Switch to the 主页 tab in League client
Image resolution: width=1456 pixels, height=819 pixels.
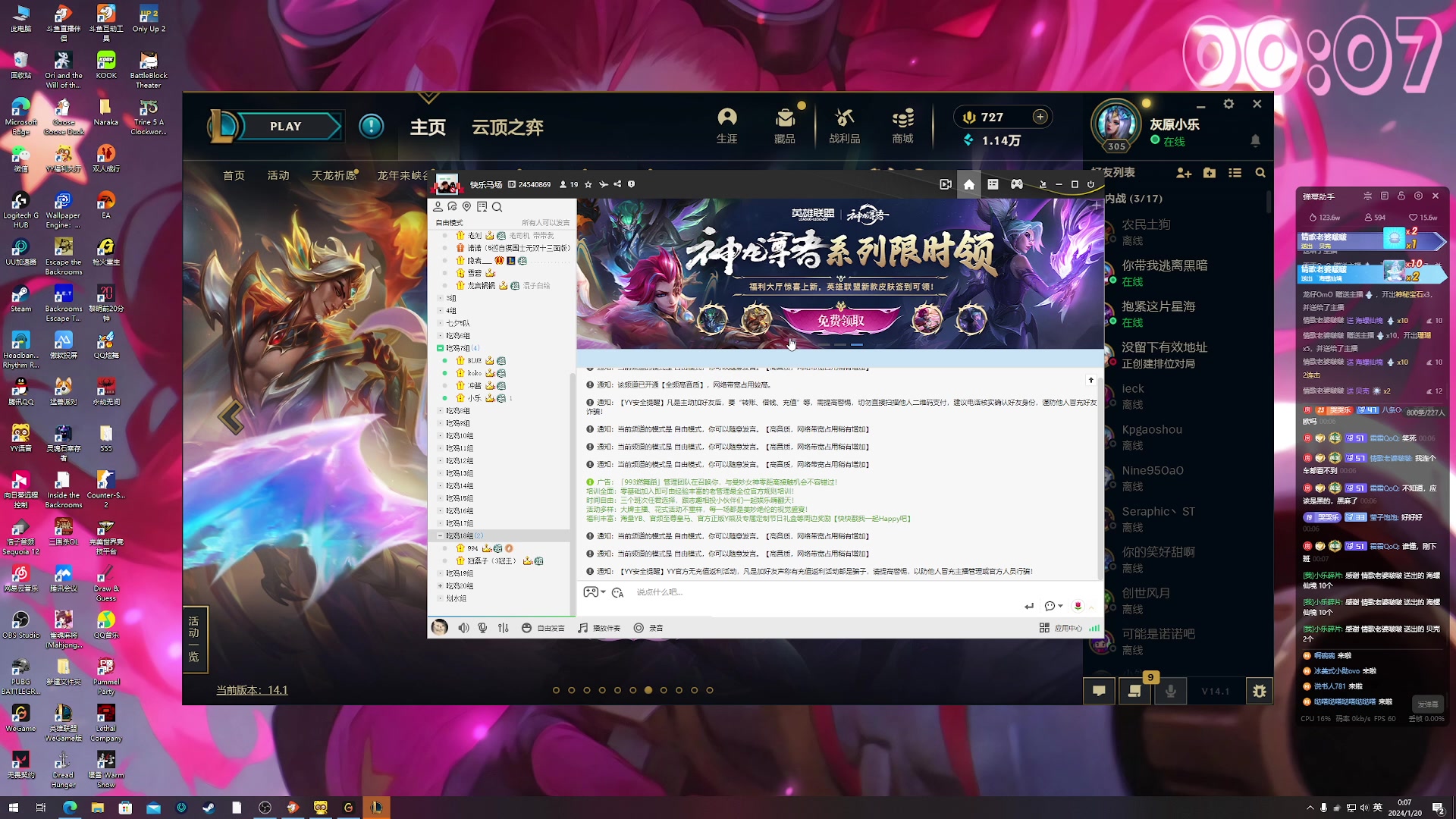(x=428, y=127)
